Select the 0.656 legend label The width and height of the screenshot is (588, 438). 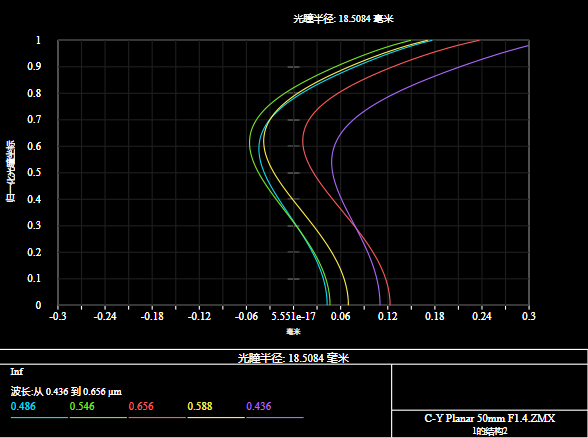[x=141, y=406]
